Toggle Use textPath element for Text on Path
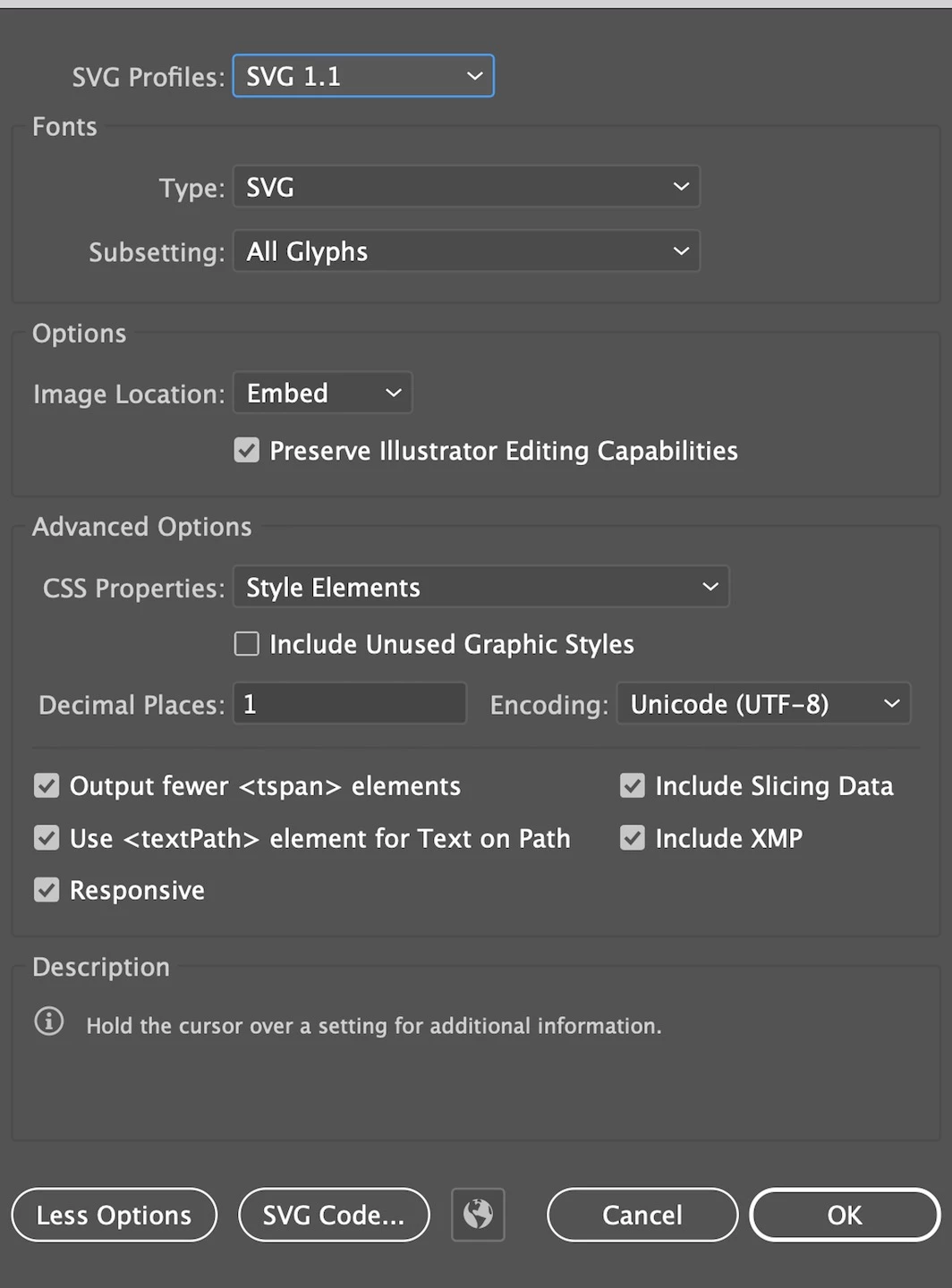This screenshot has width=952, height=1288. click(47, 838)
